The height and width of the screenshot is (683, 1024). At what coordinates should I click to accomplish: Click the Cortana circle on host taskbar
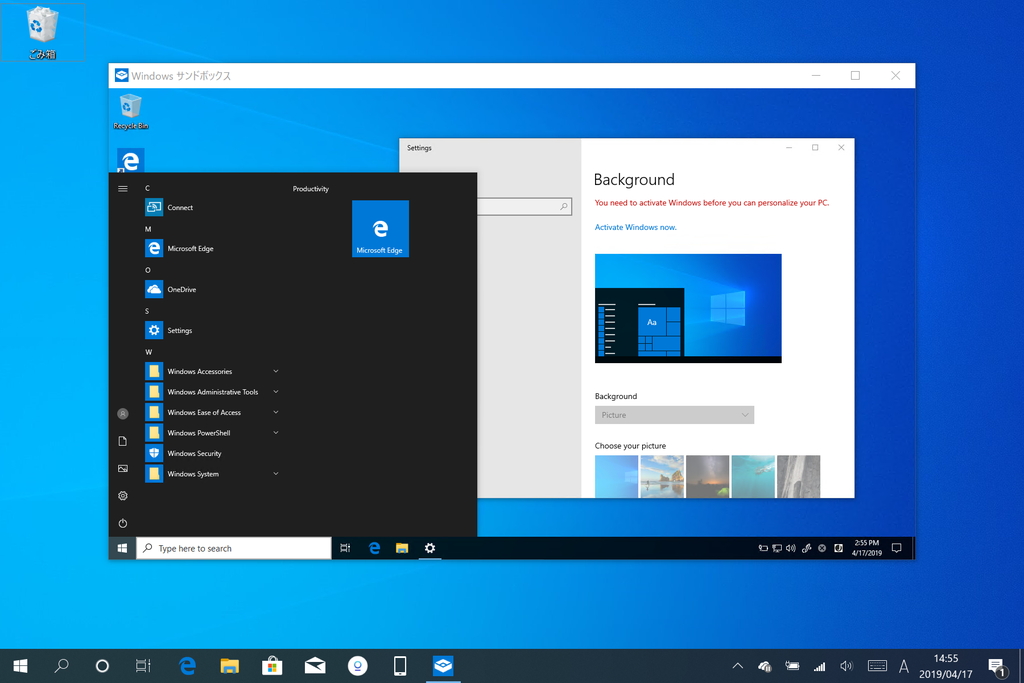point(102,666)
